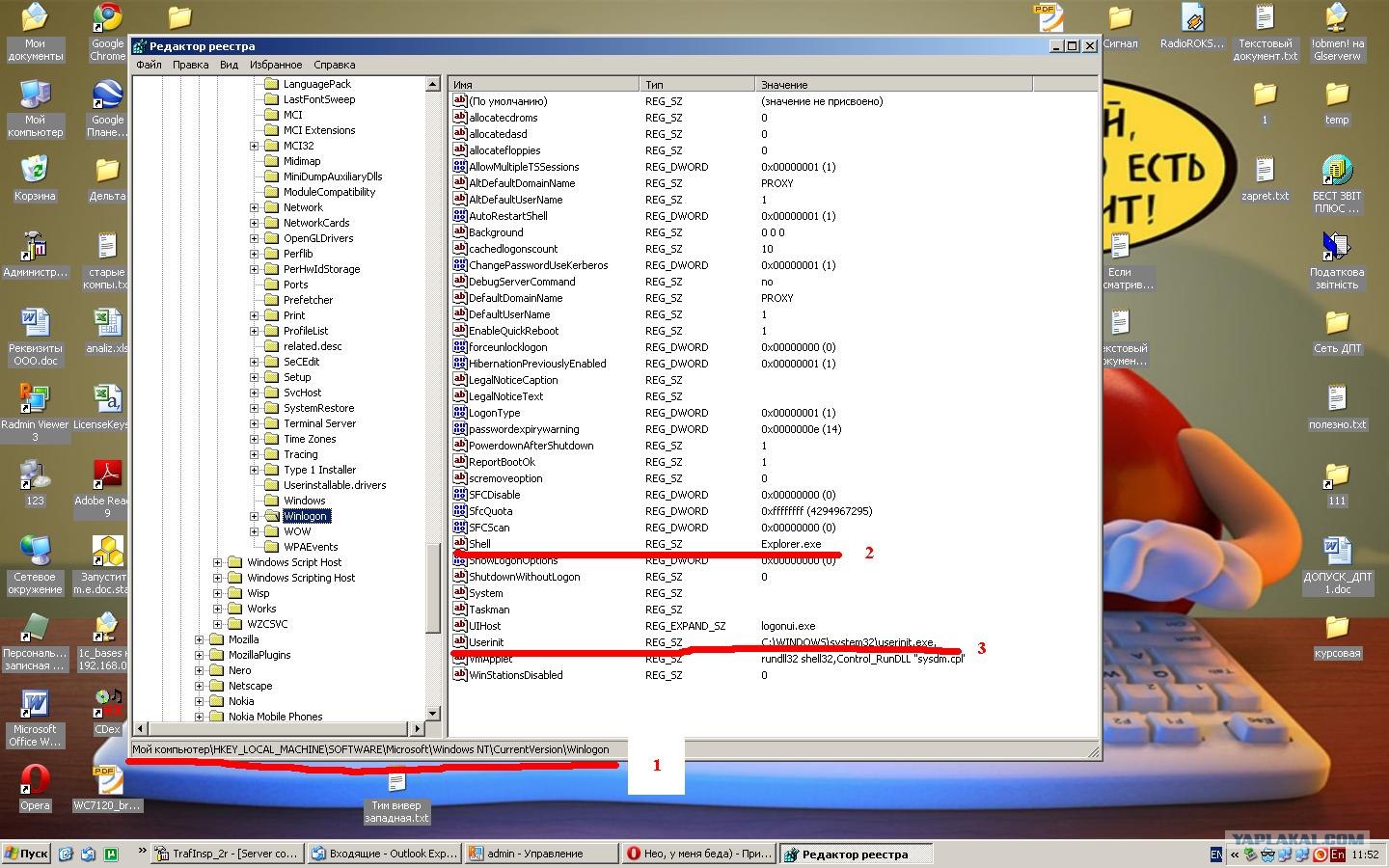
Task: Open the Мой компьютер desktop icon
Action: pos(35,107)
